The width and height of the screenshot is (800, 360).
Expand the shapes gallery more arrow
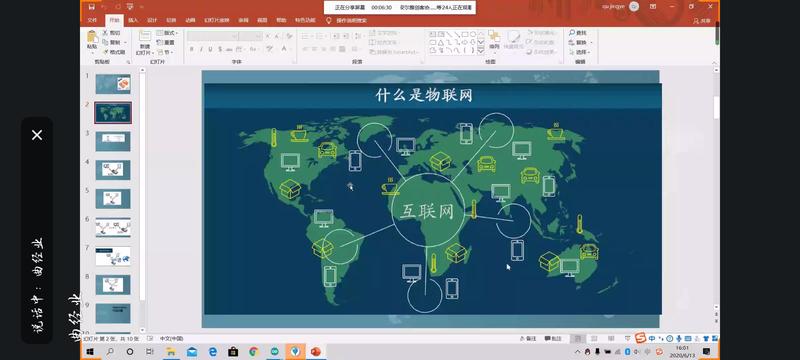pyautogui.click(x=481, y=50)
